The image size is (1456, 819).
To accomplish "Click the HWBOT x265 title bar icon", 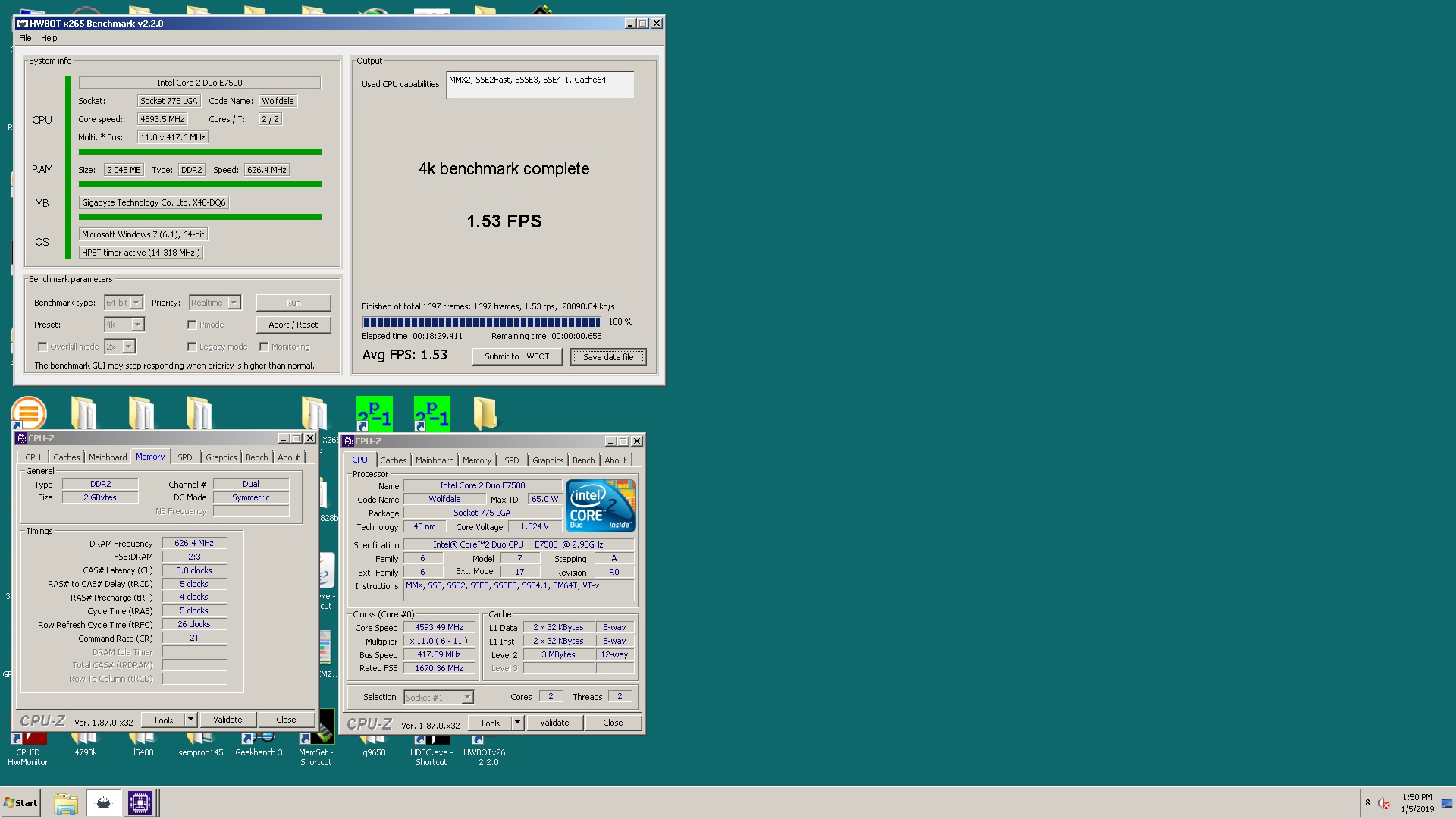I will coord(22,24).
